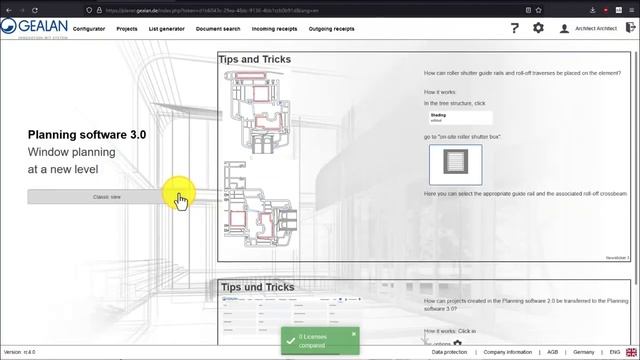This screenshot has width=640, height=360.
Task: Click the browser back arrow
Action: click(9, 10)
